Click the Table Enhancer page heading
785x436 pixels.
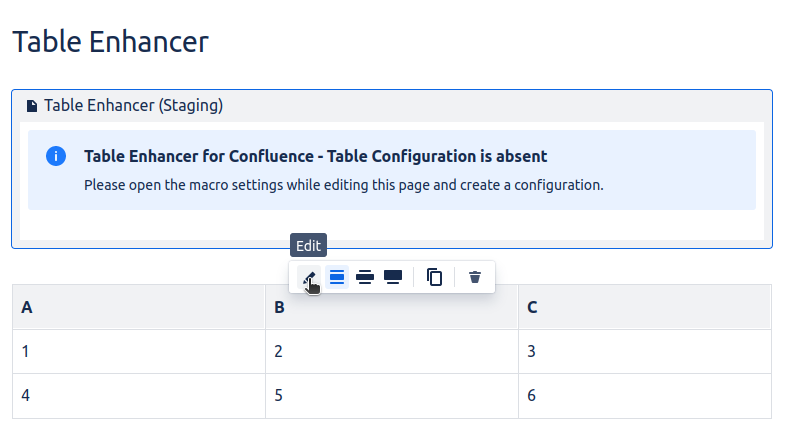click(110, 42)
